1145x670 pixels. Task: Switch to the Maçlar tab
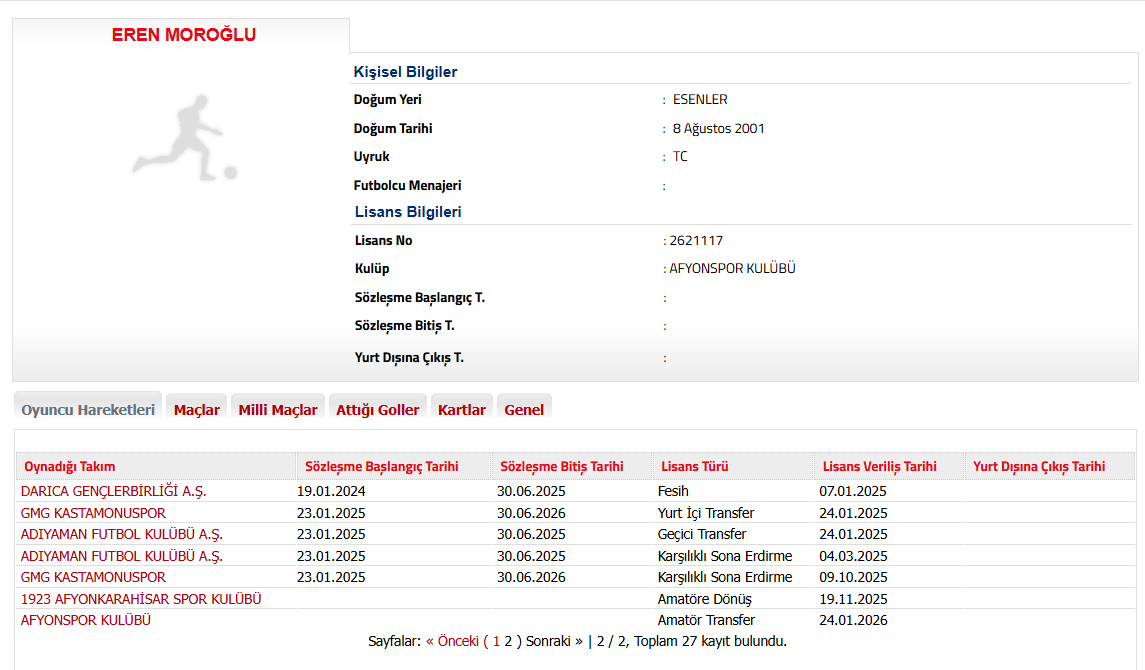click(x=196, y=410)
